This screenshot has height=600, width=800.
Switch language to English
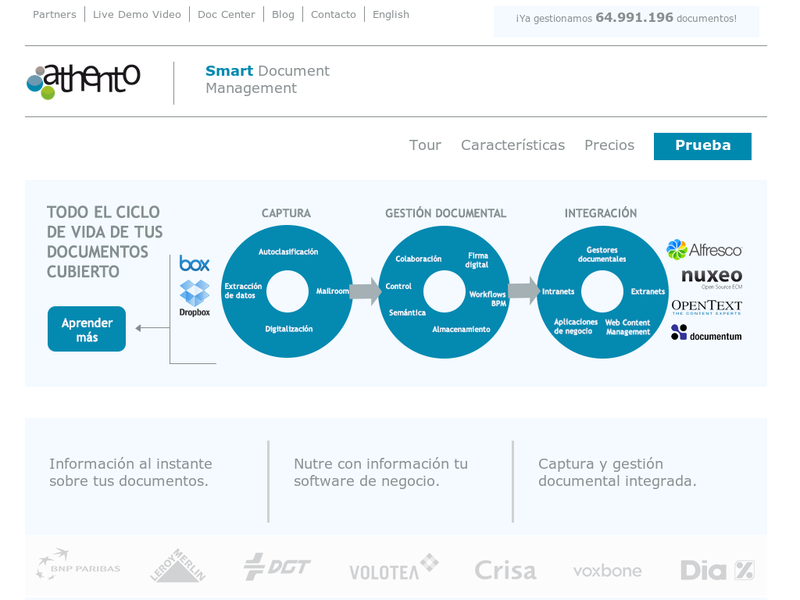click(x=390, y=15)
